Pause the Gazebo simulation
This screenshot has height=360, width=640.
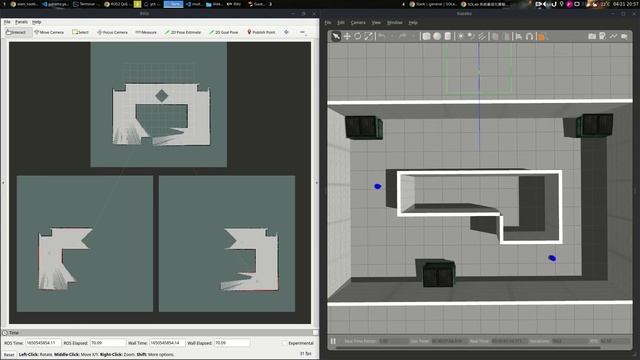coord(333,341)
